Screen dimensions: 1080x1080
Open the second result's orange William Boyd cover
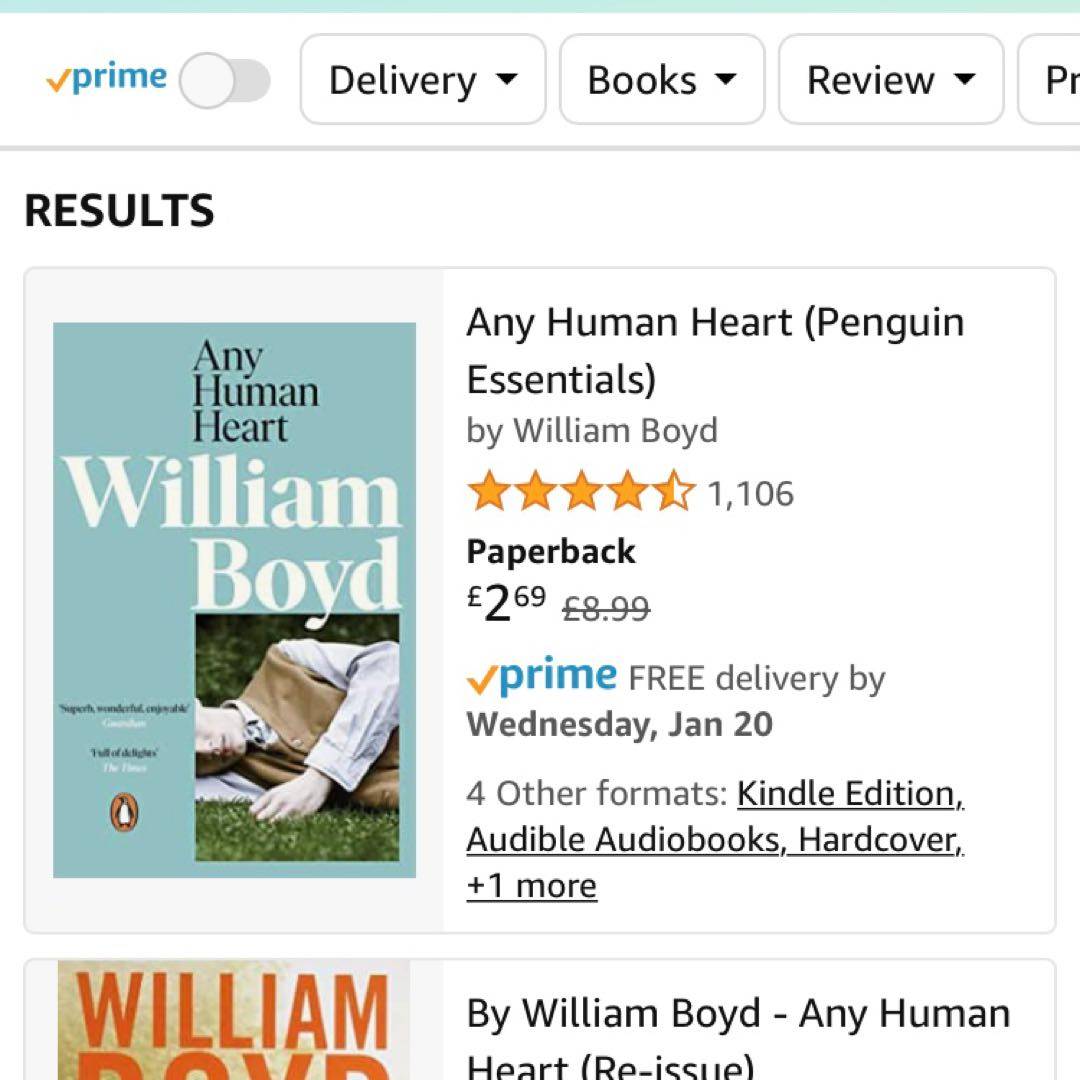point(234,1020)
